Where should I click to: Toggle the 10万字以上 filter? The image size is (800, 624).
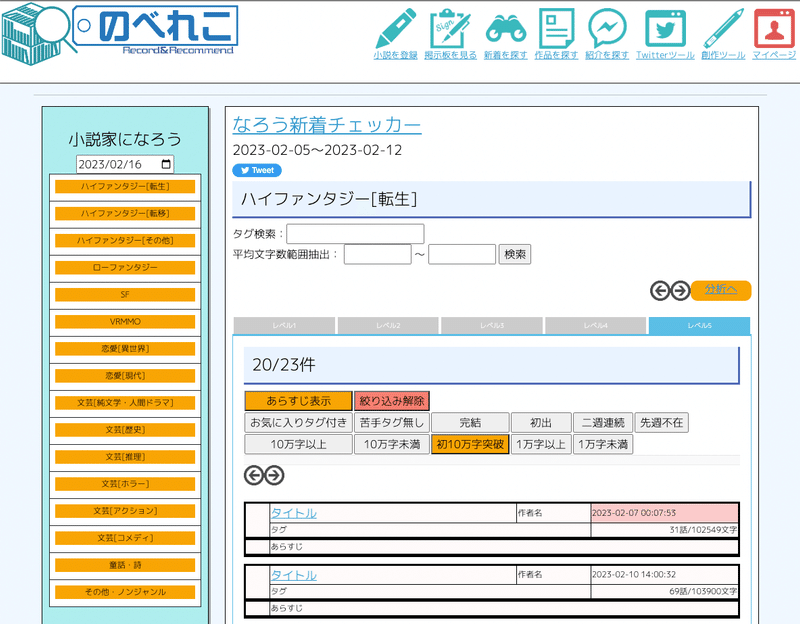click(x=298, y=444)
